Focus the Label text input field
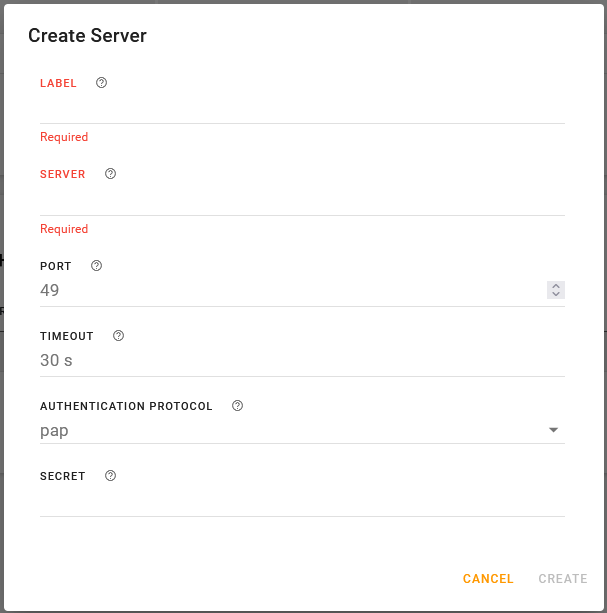 pos(300,108)
